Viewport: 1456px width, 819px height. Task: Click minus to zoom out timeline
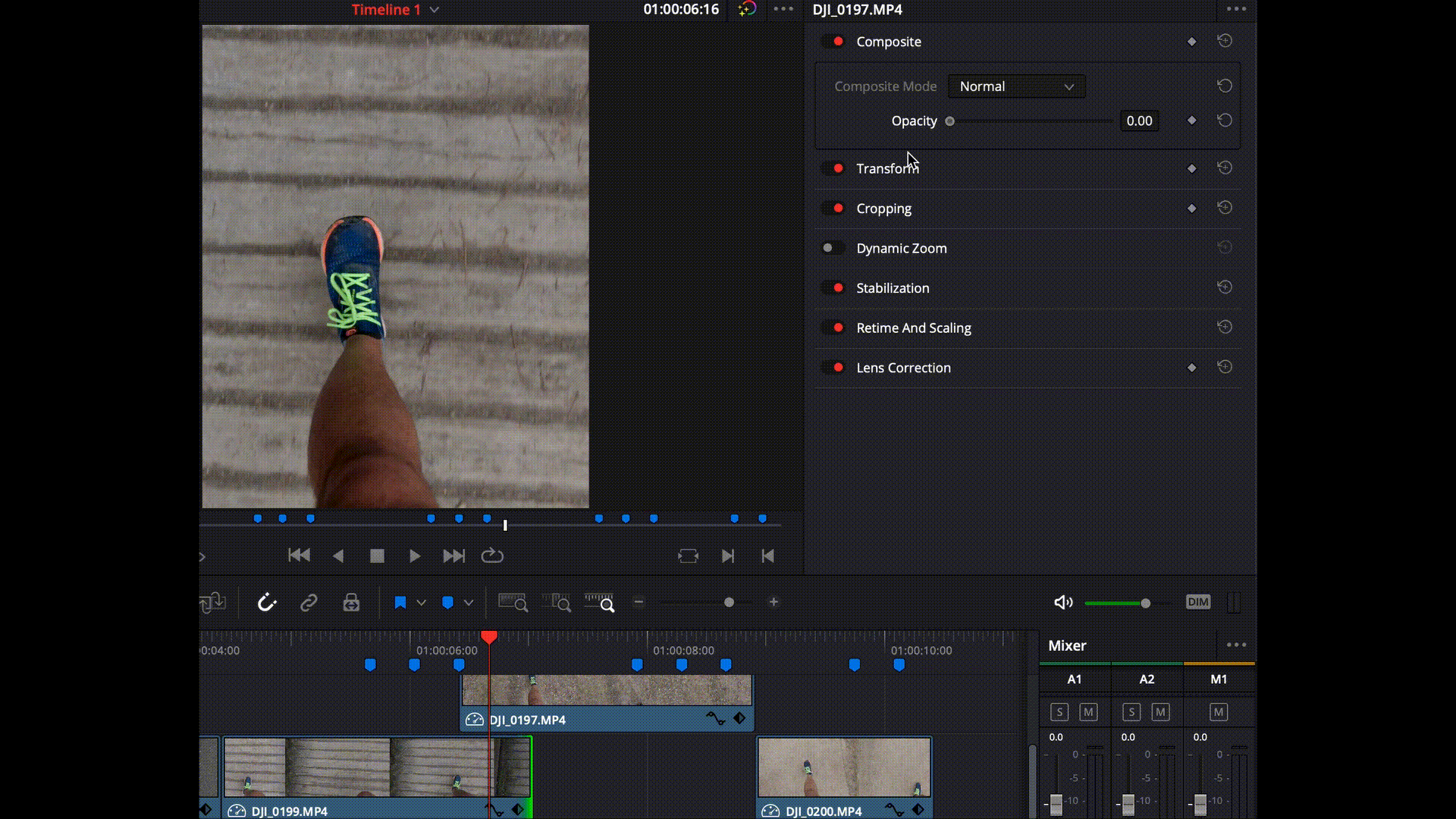[639, 602]
